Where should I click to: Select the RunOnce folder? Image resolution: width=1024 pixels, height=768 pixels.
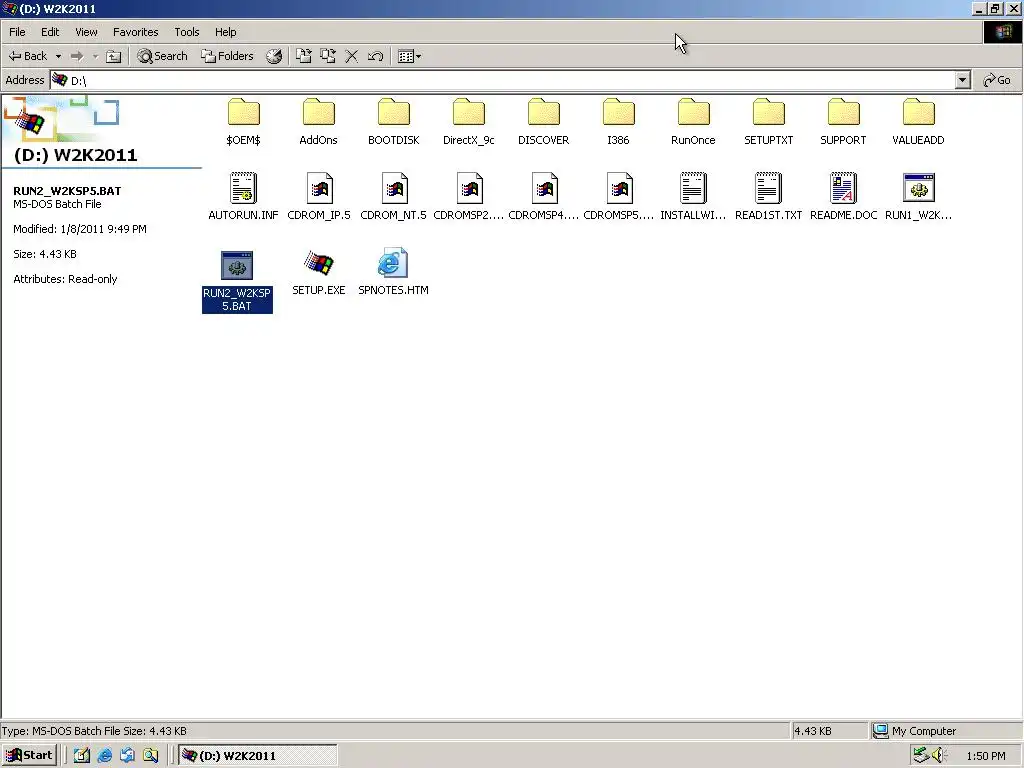tap(694, 123)
